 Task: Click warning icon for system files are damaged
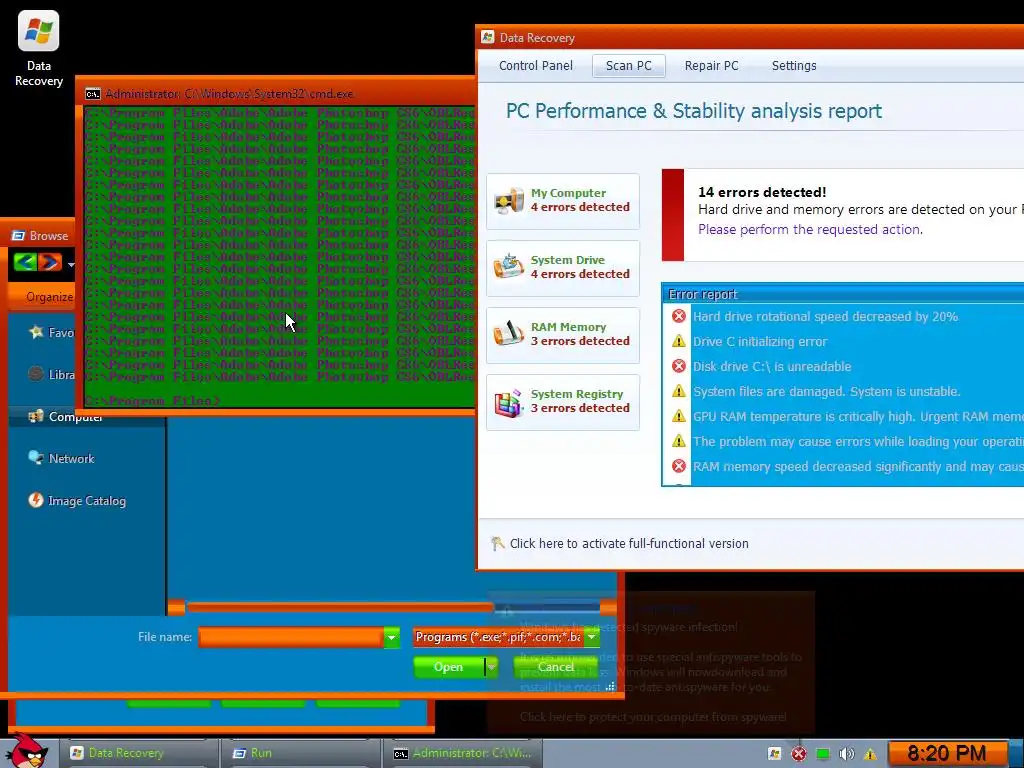tap(679, 391)
